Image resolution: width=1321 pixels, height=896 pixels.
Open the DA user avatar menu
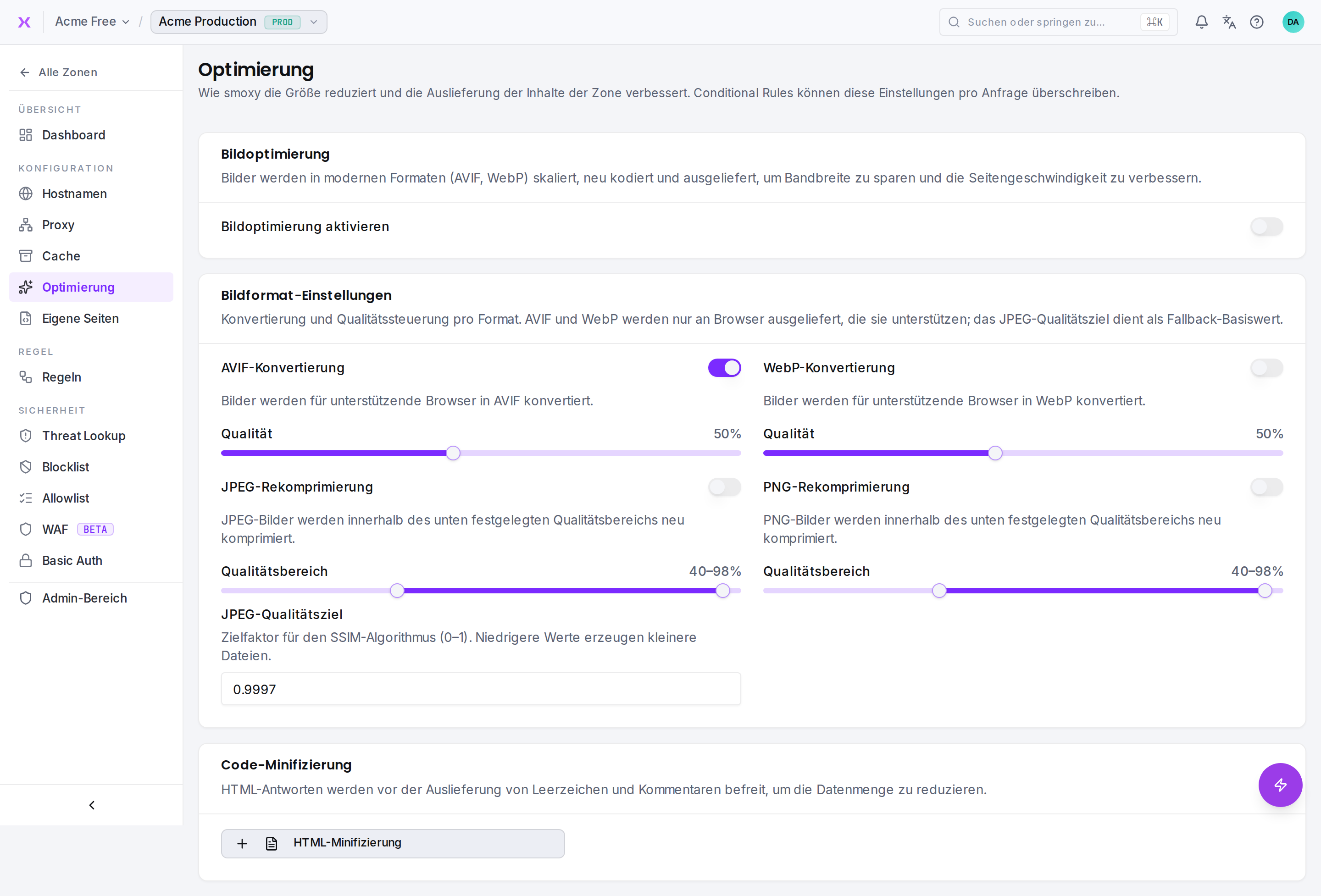[1293, 22]
